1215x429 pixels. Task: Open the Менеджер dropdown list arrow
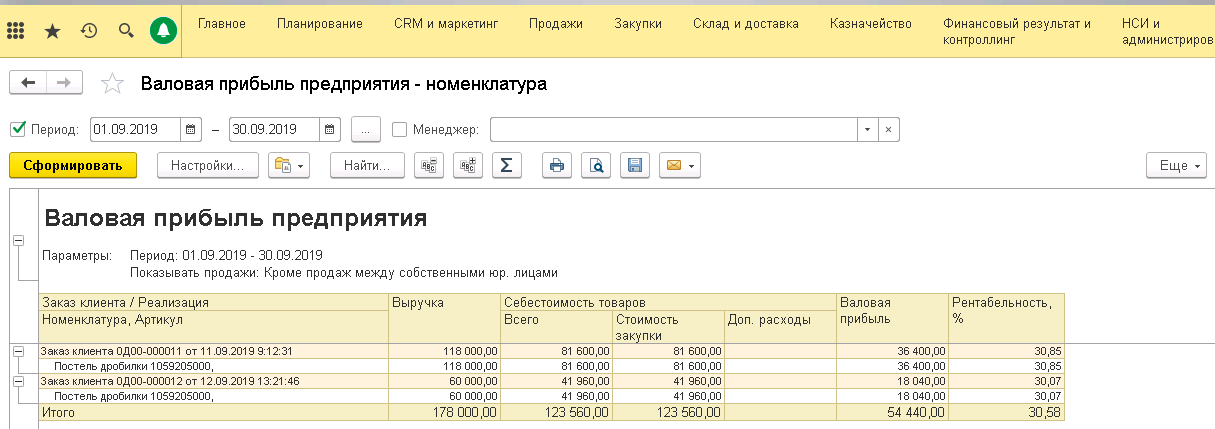866,129
